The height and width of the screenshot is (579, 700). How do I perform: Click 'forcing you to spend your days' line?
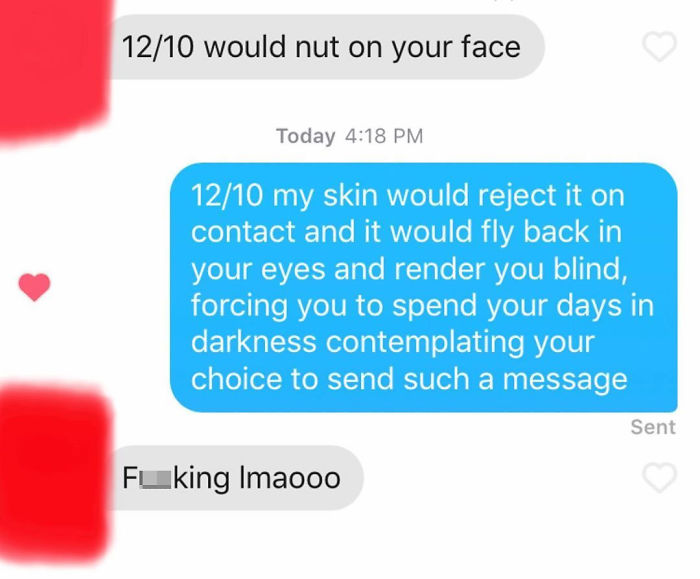(405, 306)
